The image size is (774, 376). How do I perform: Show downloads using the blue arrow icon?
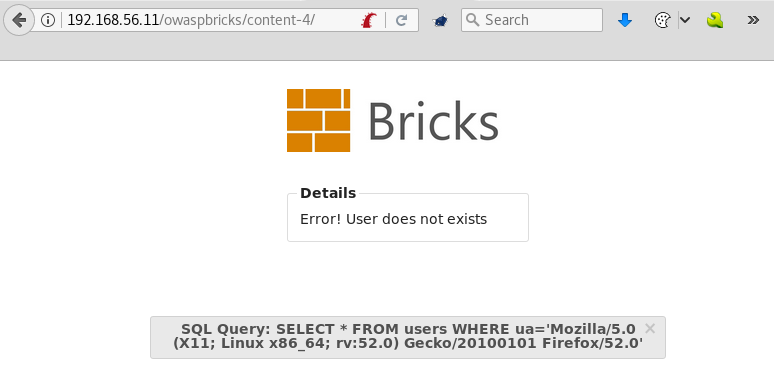(x=625, y=20)
